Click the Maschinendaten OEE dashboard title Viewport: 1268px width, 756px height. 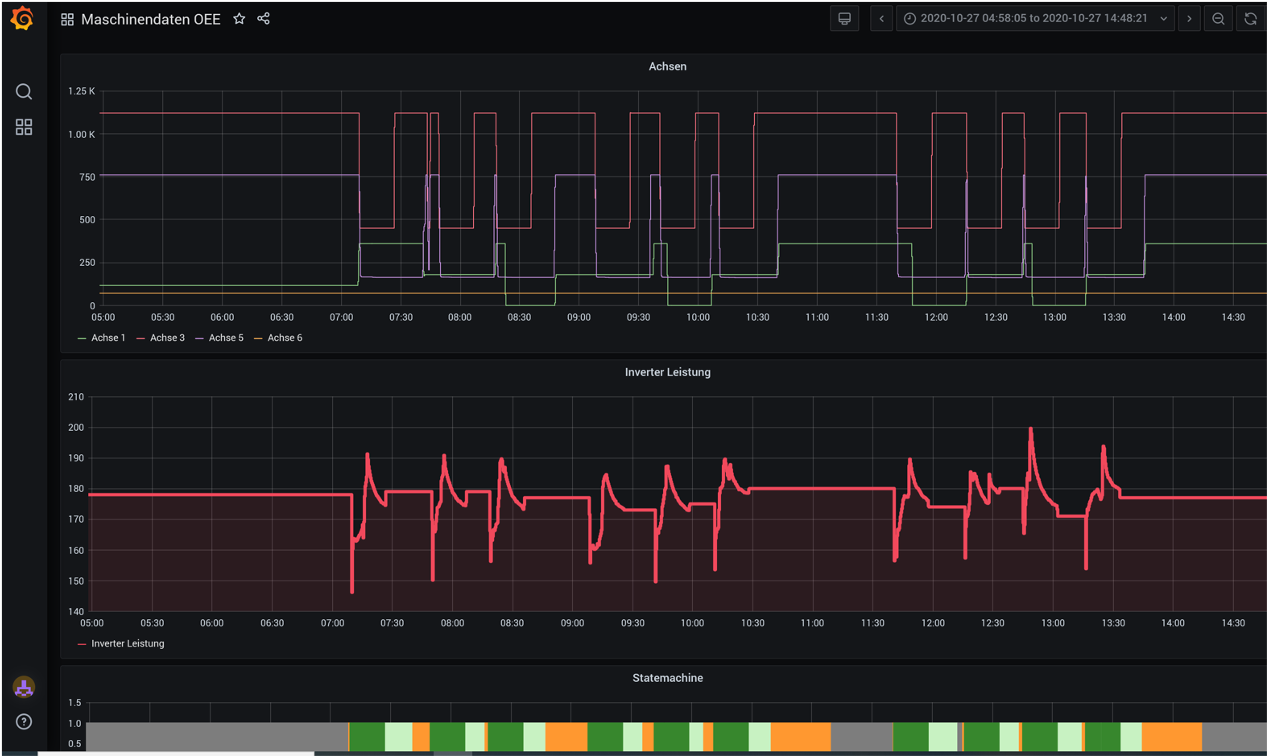point(151,19)
